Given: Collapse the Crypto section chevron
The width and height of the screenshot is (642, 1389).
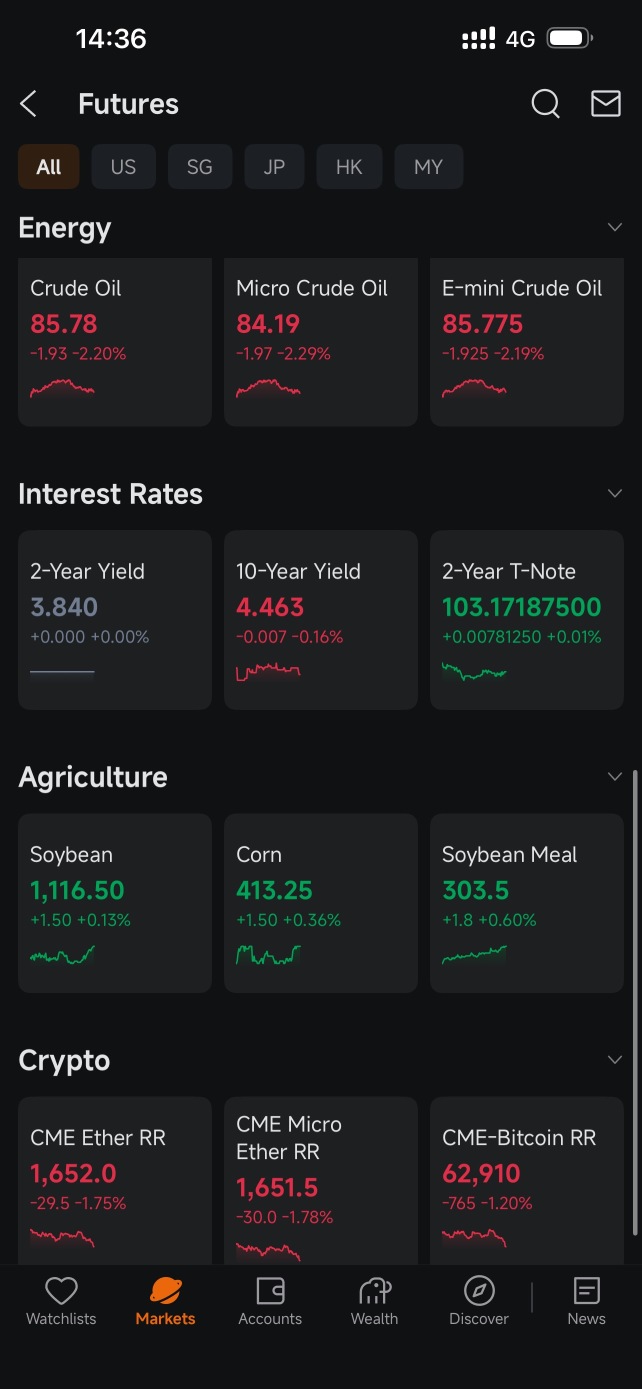Looking at the screenshot, I should click(615, 1059).
